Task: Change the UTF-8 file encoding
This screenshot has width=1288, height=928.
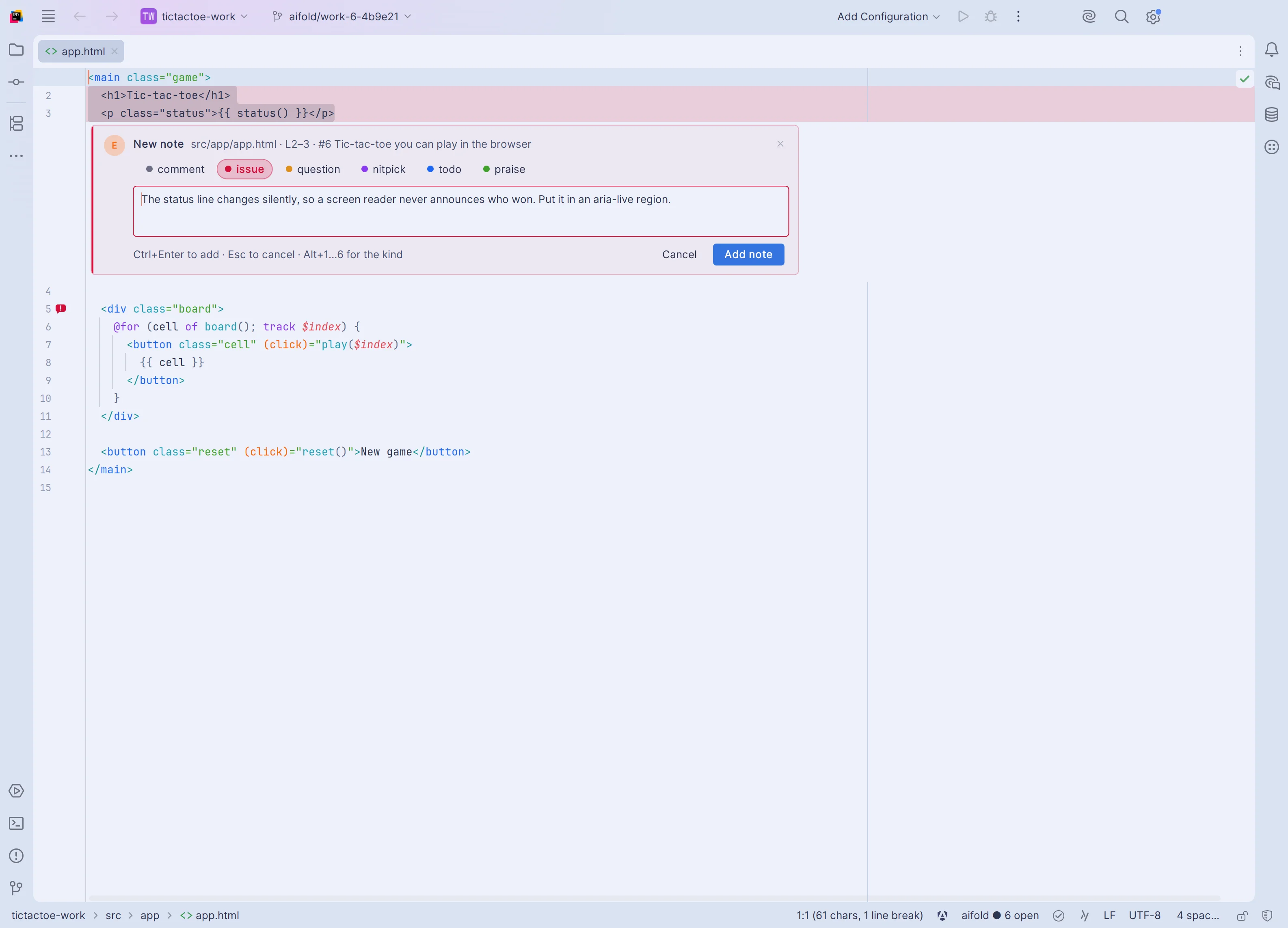Action: pyautogui.click(x=1144, y=915)
